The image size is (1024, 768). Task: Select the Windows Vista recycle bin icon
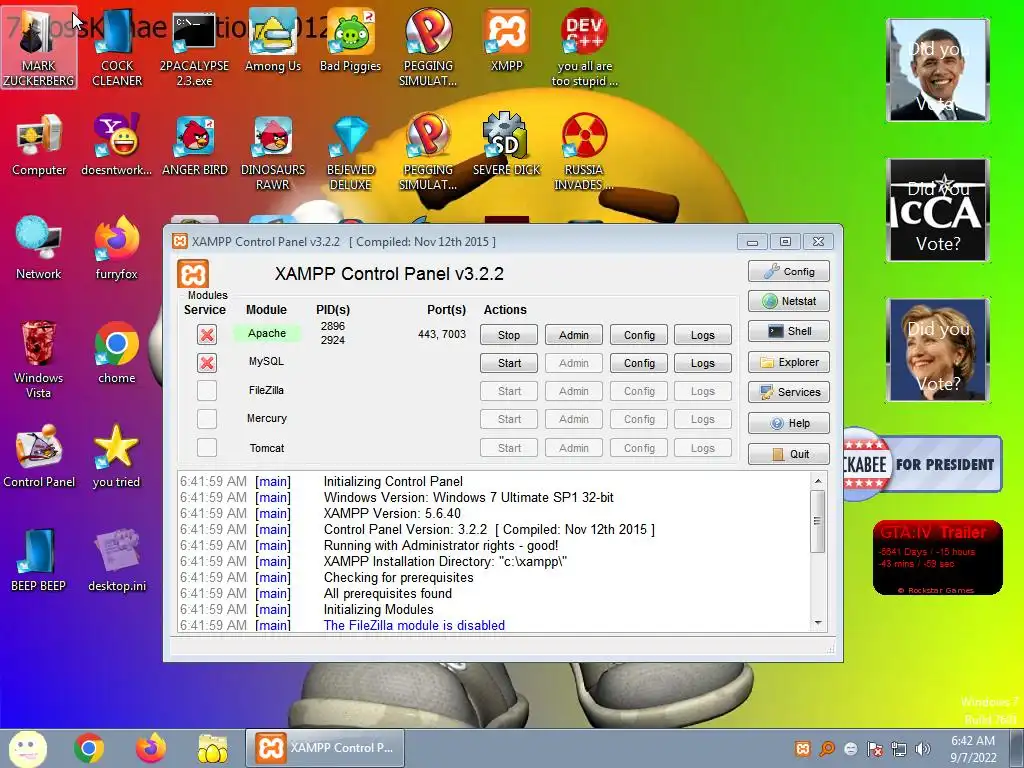(x=39, y=360)
